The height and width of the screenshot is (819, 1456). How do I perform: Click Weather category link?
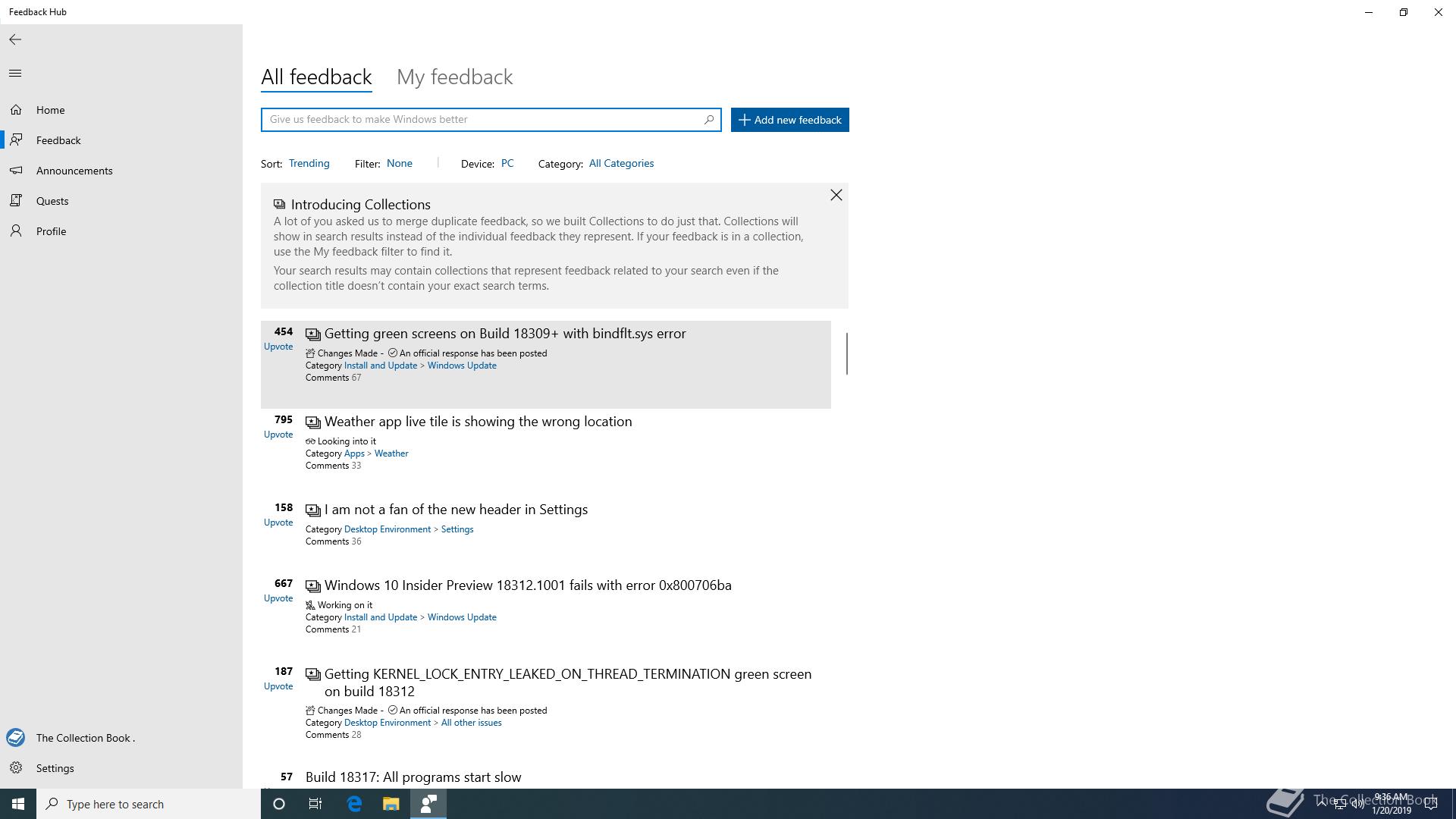tap(391, 453)
